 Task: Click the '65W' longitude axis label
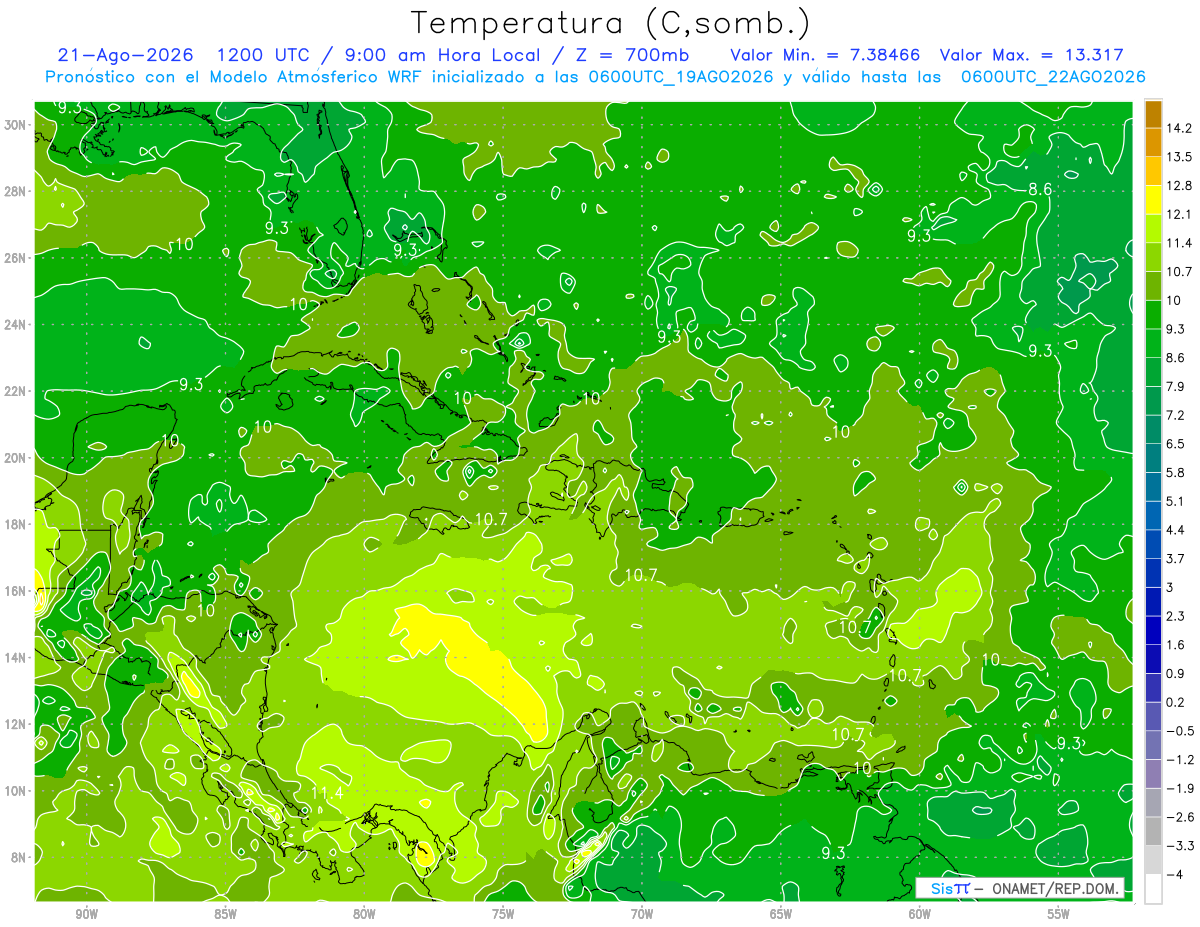781,914
